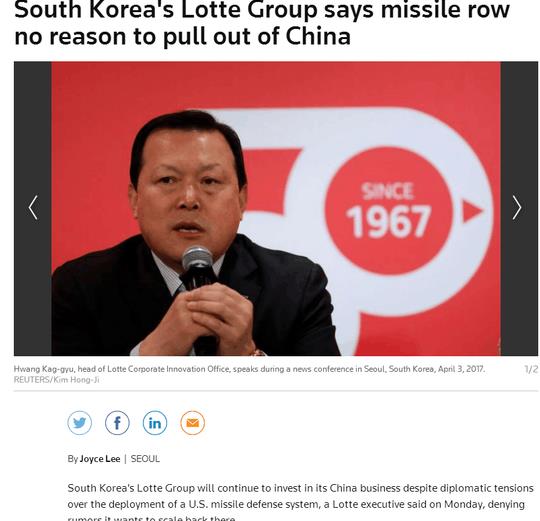Click the news conference photo
The height and width of the screenshot is (521, 540).
point(276,209)
